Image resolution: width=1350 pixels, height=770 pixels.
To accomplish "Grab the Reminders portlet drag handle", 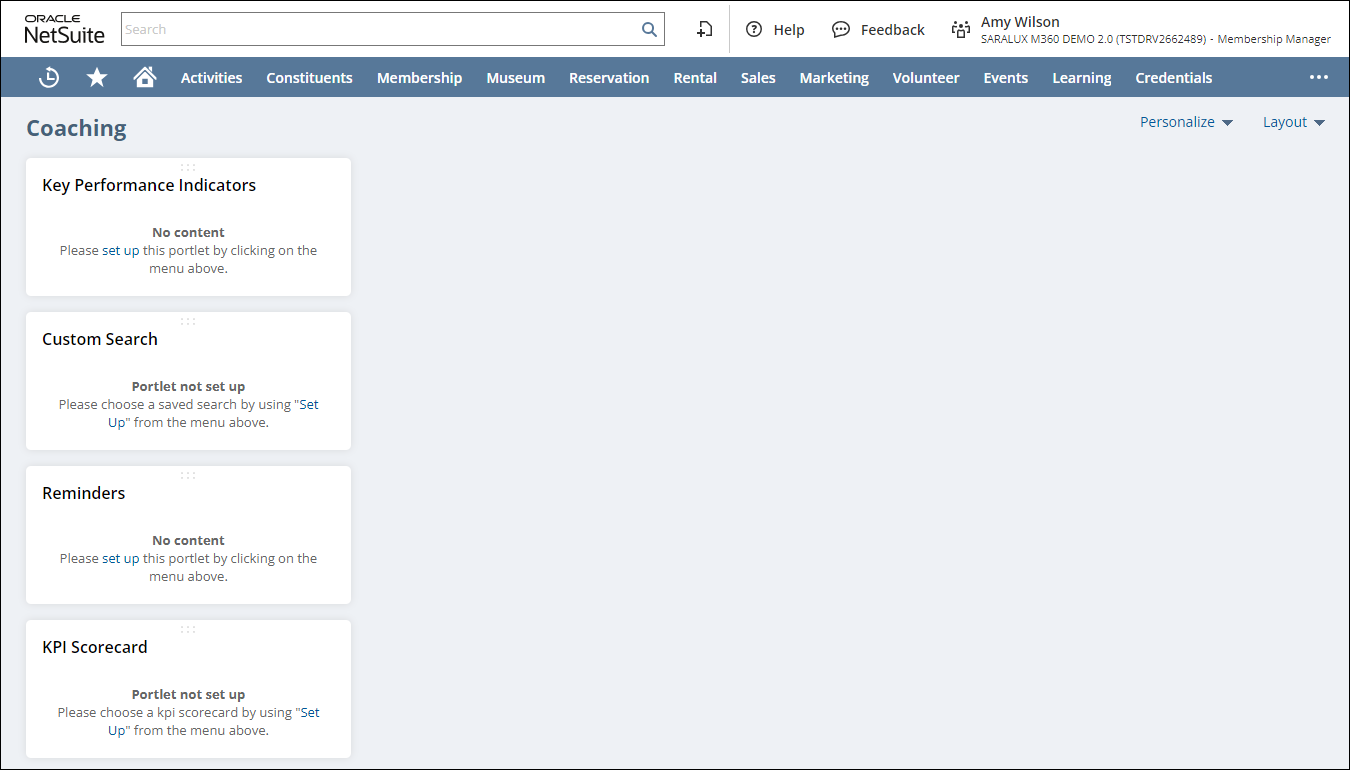I will coord(188,475).
